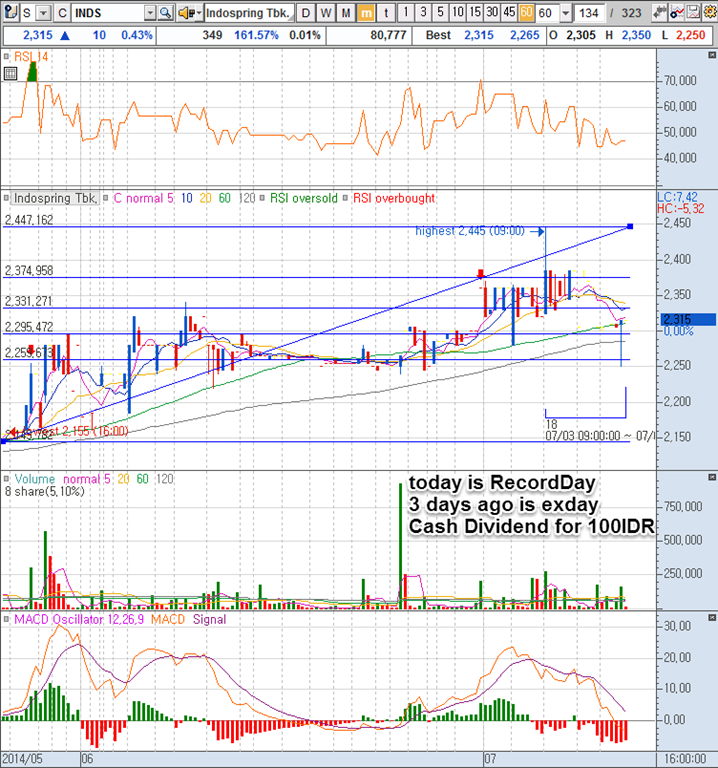Open the interval value dropdown arrow
This screenshot has width=718, height=768.
click(x=566, y=13)
